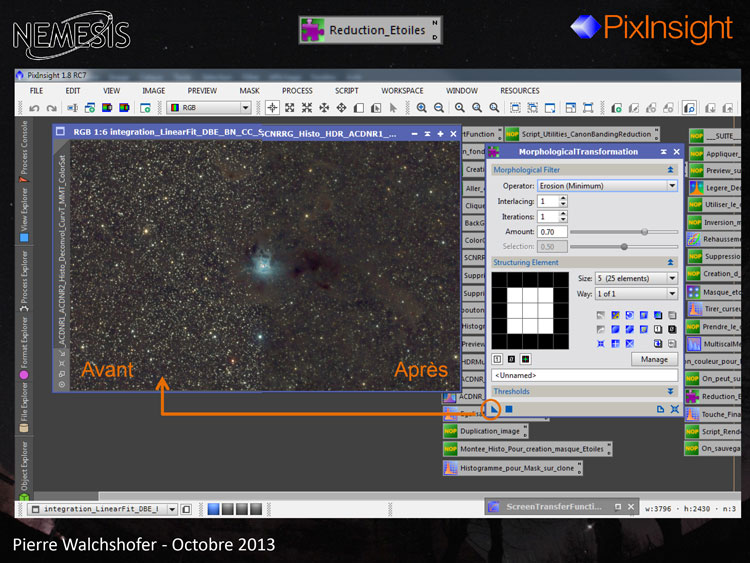The width and height of the screenshot is (750, 563).
Task: Click the invert structure icon with white 1
Action: tap(658, 329)
